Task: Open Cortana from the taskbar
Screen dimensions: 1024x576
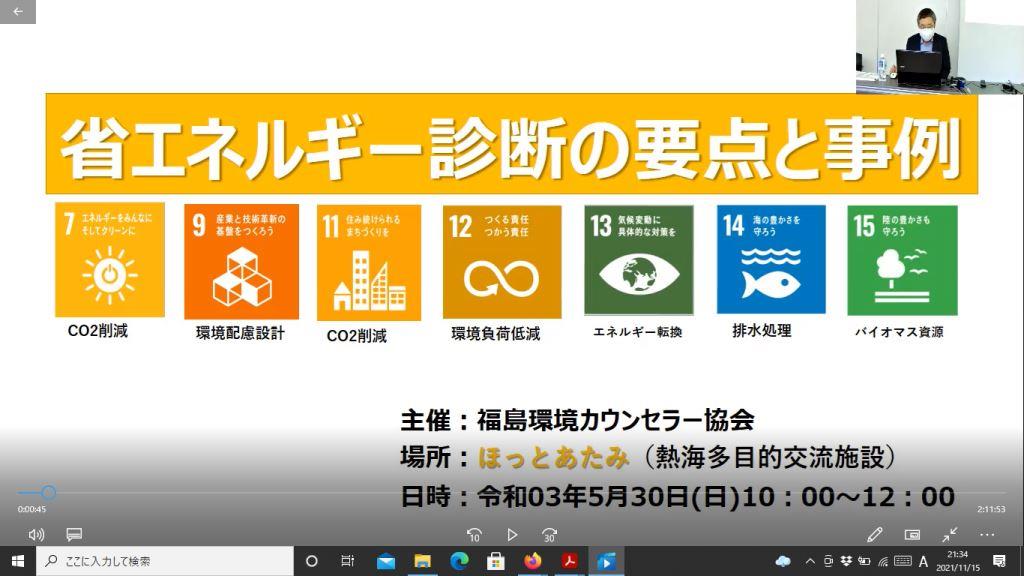Action: click(312, 561)
